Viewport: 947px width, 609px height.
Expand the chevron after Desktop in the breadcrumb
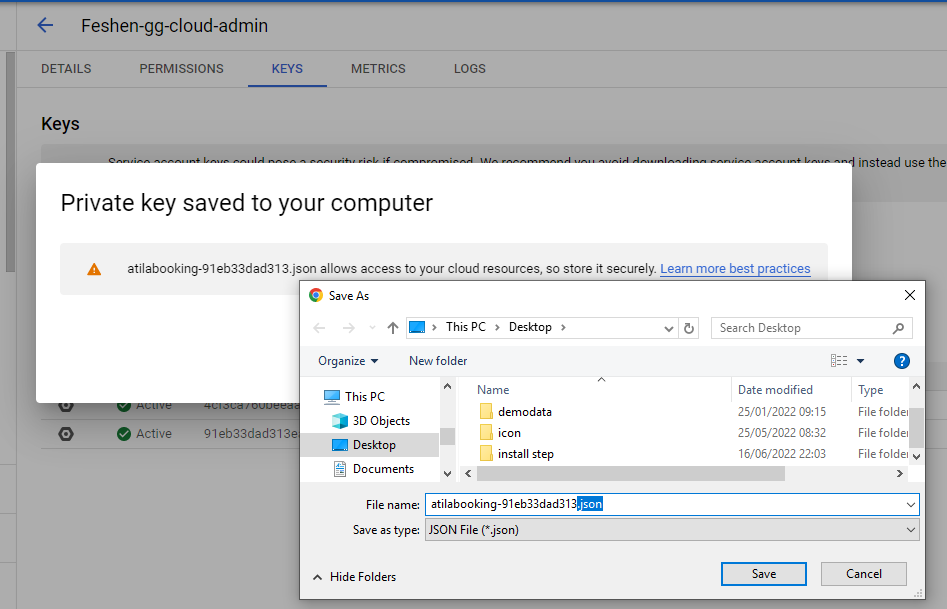pyautogui.click(x=563, y=327)
